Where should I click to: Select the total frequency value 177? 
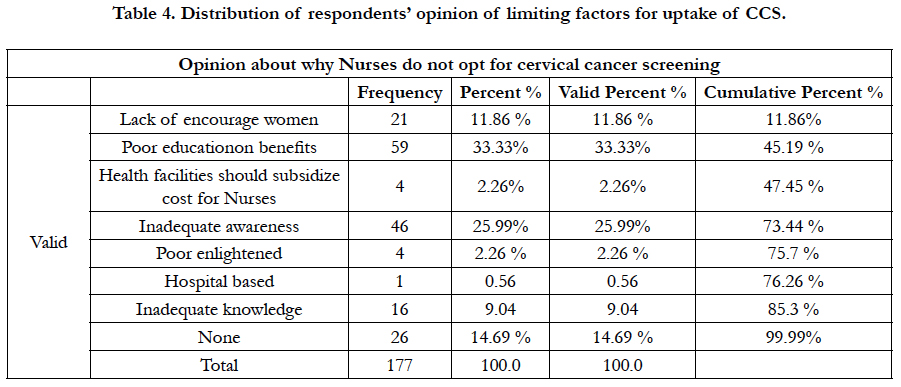coord(400,365)
